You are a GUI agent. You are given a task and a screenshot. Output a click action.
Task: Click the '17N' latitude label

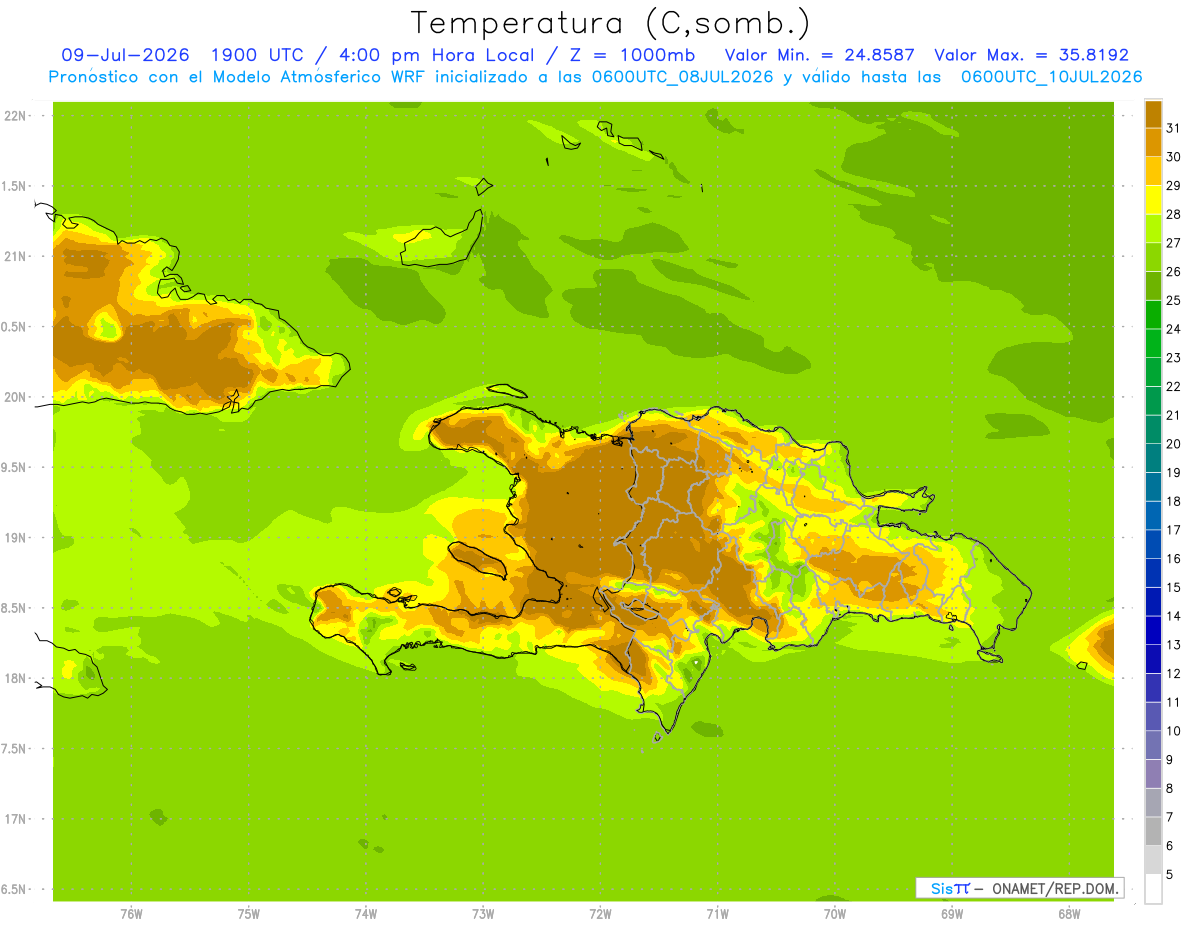point(15,819)
